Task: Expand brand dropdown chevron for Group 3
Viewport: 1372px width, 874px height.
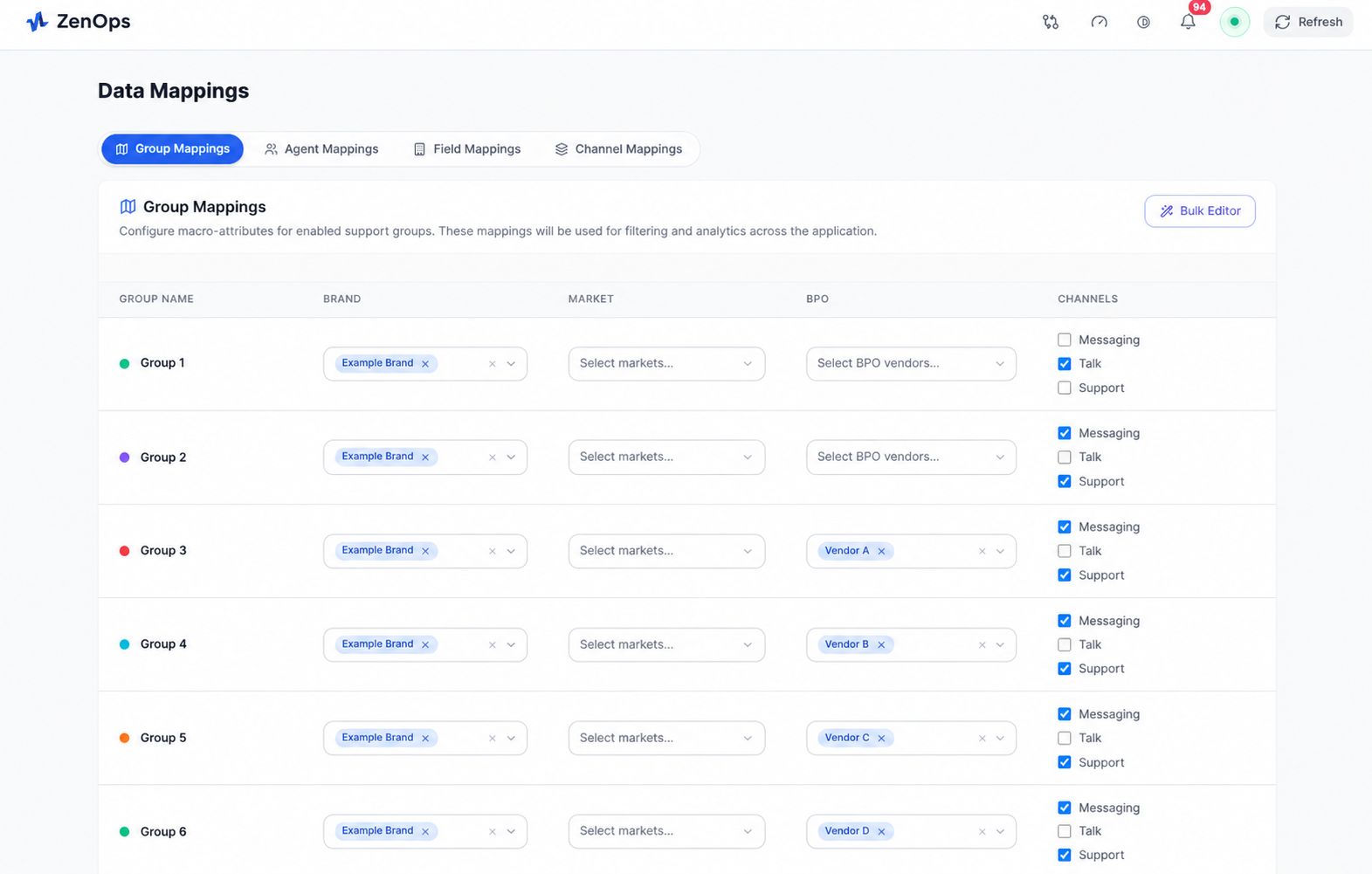Action: (x=511, y=551)
